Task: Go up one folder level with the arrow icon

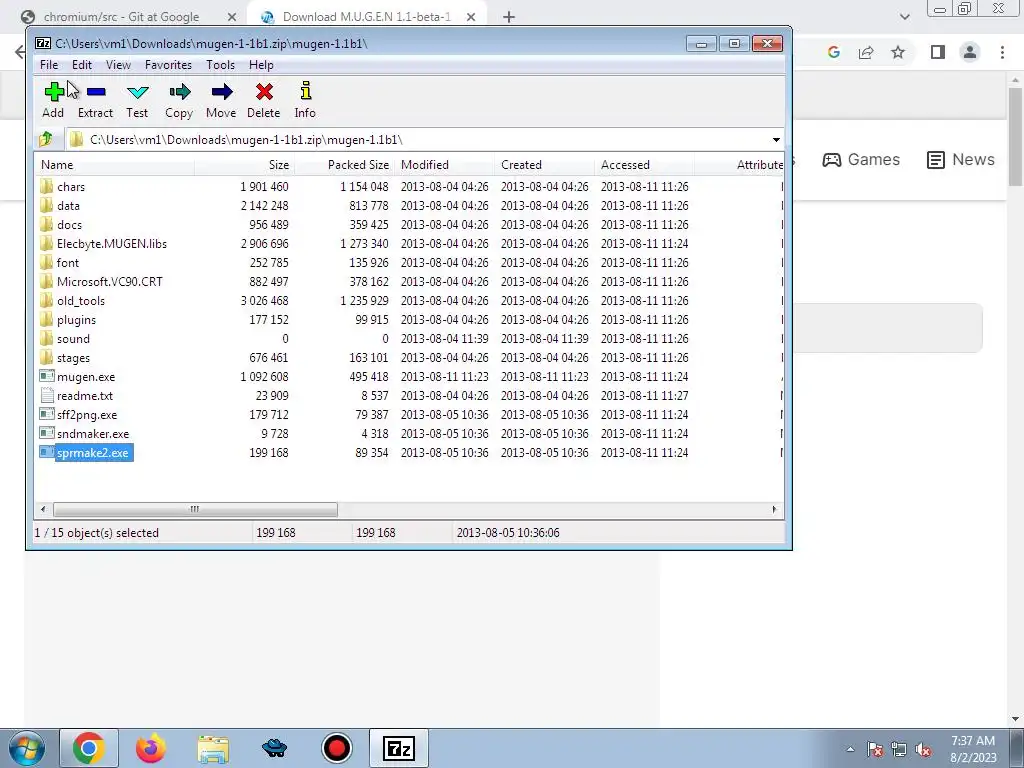Action: coord(46,139)
